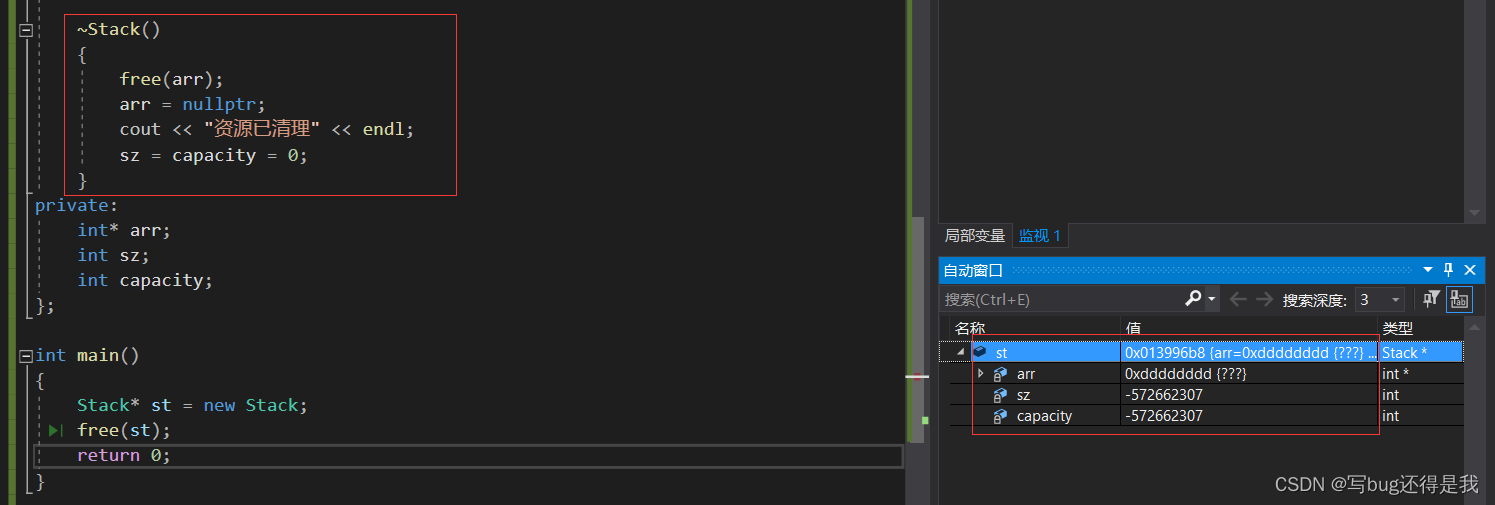Click the Autos list scroll-up arrow
The width and height of the screenshot is (1495, 505).
(1472, 328)
